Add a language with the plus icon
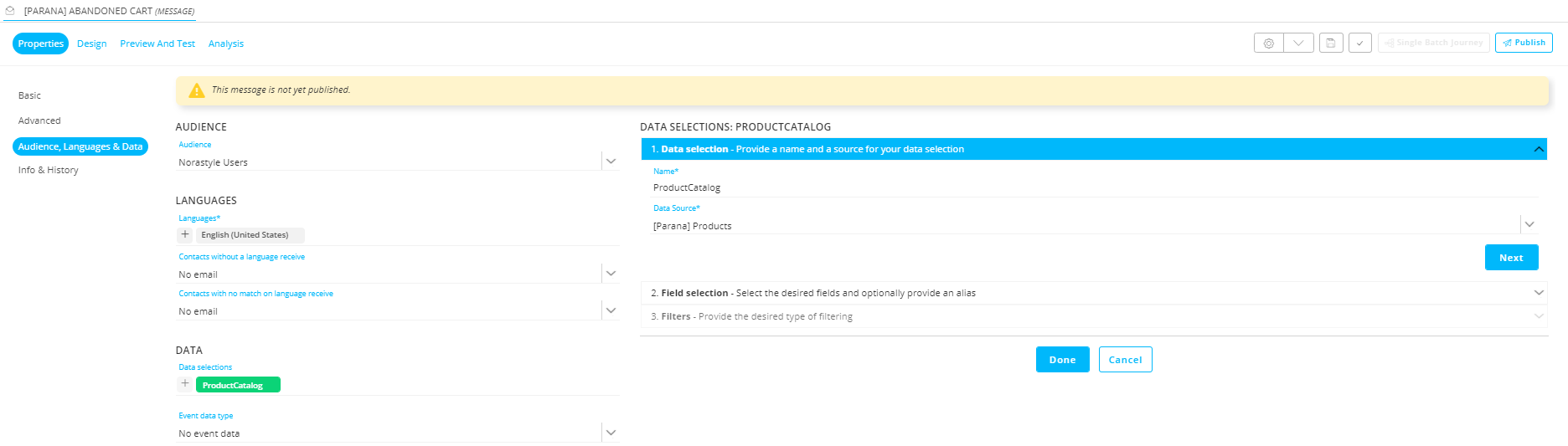Screen dimensions: 1568x446 pyautogui.click(x=185, y=235)
